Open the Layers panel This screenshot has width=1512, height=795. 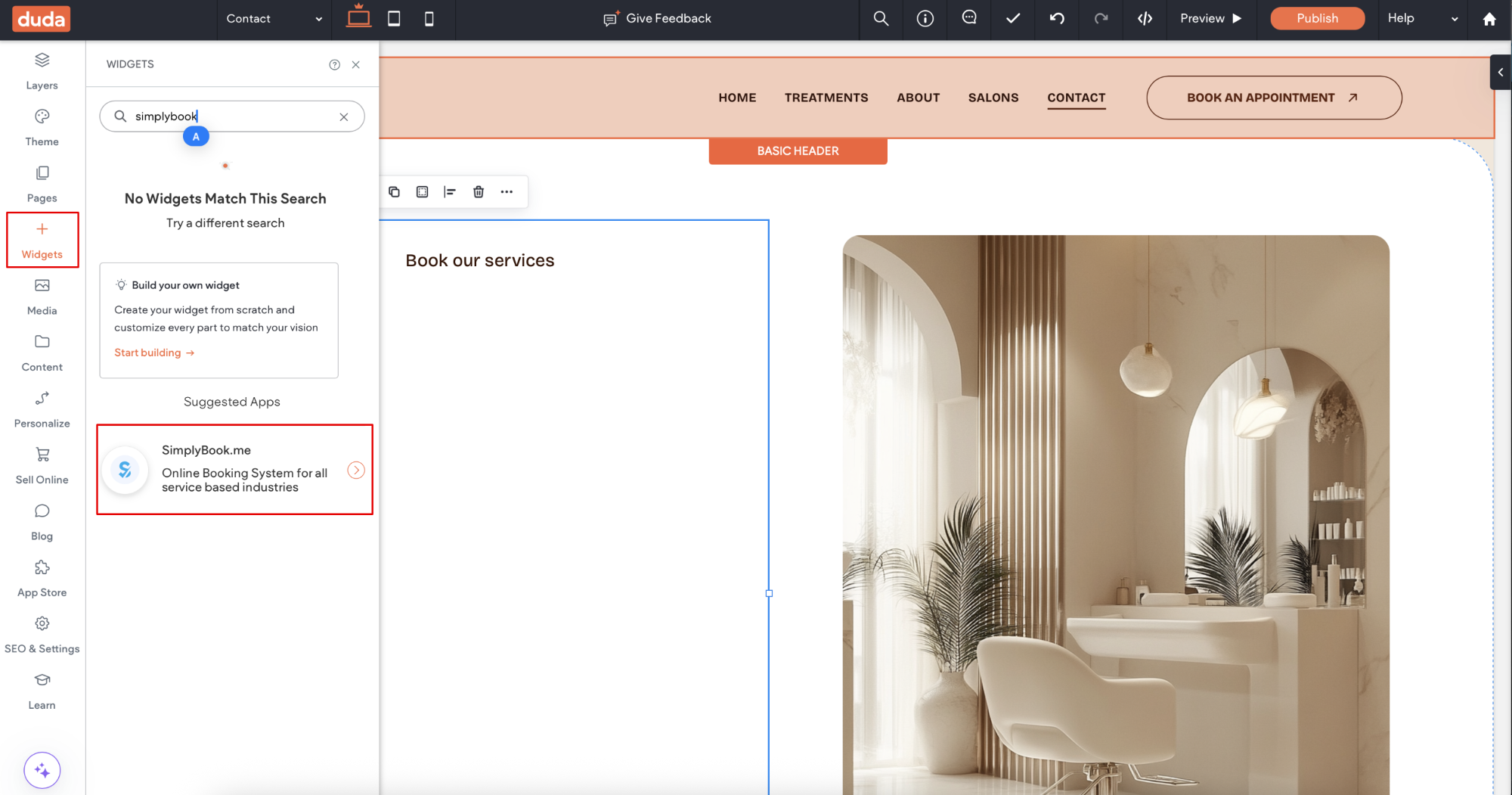click(x=42, y=70)
